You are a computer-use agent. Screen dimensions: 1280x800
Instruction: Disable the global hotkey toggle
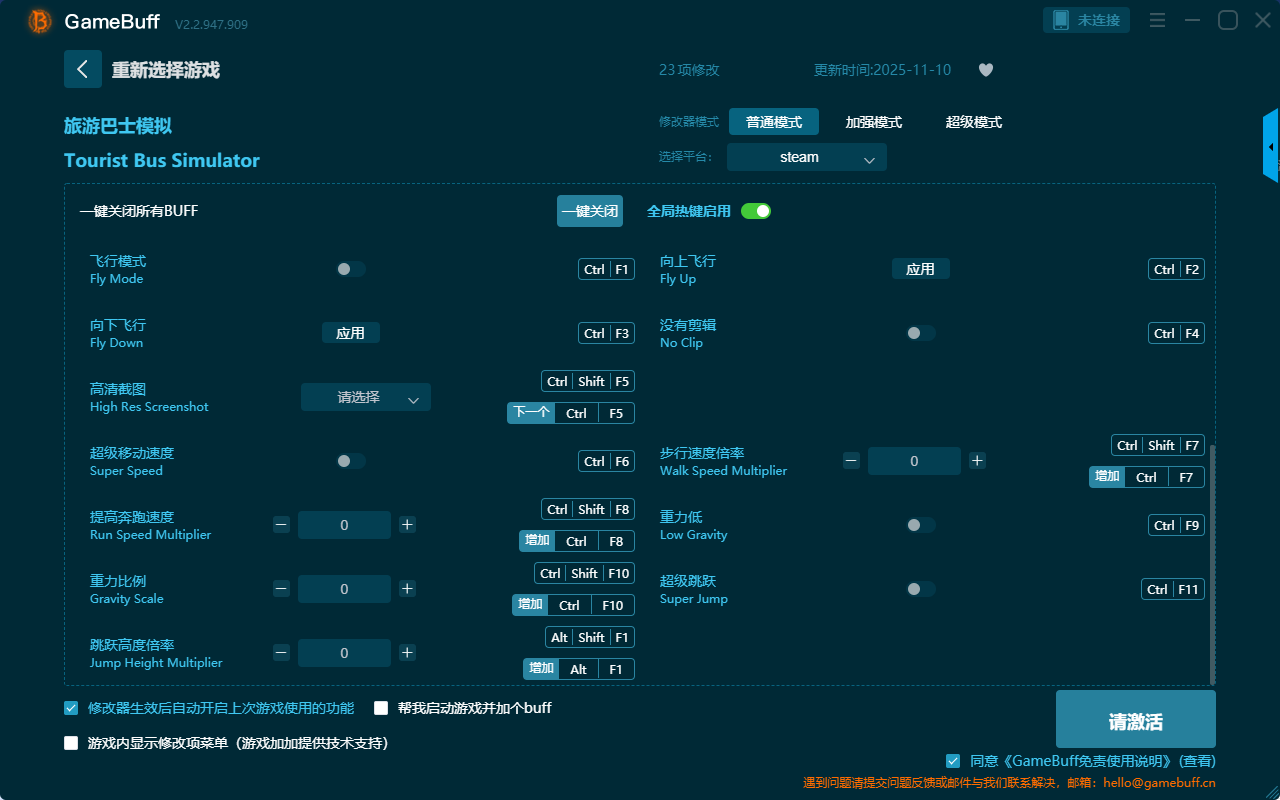click(x=756, y=211)
